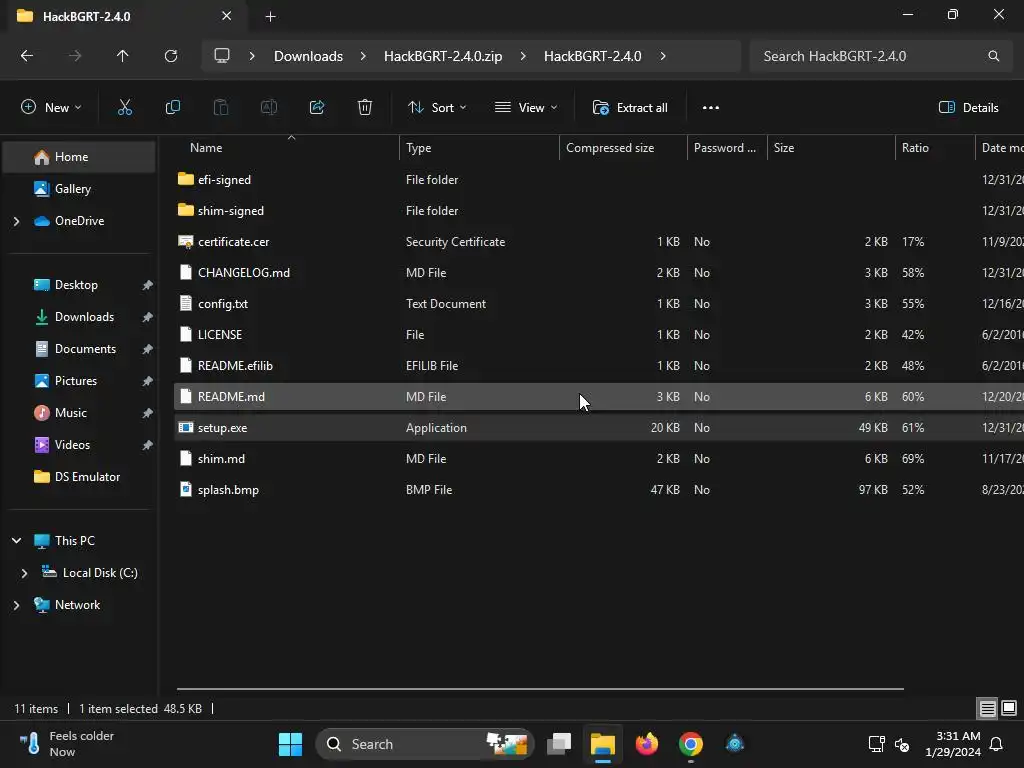Refresh the current folder view
The image size is (1024, 768).
[171, 56]
